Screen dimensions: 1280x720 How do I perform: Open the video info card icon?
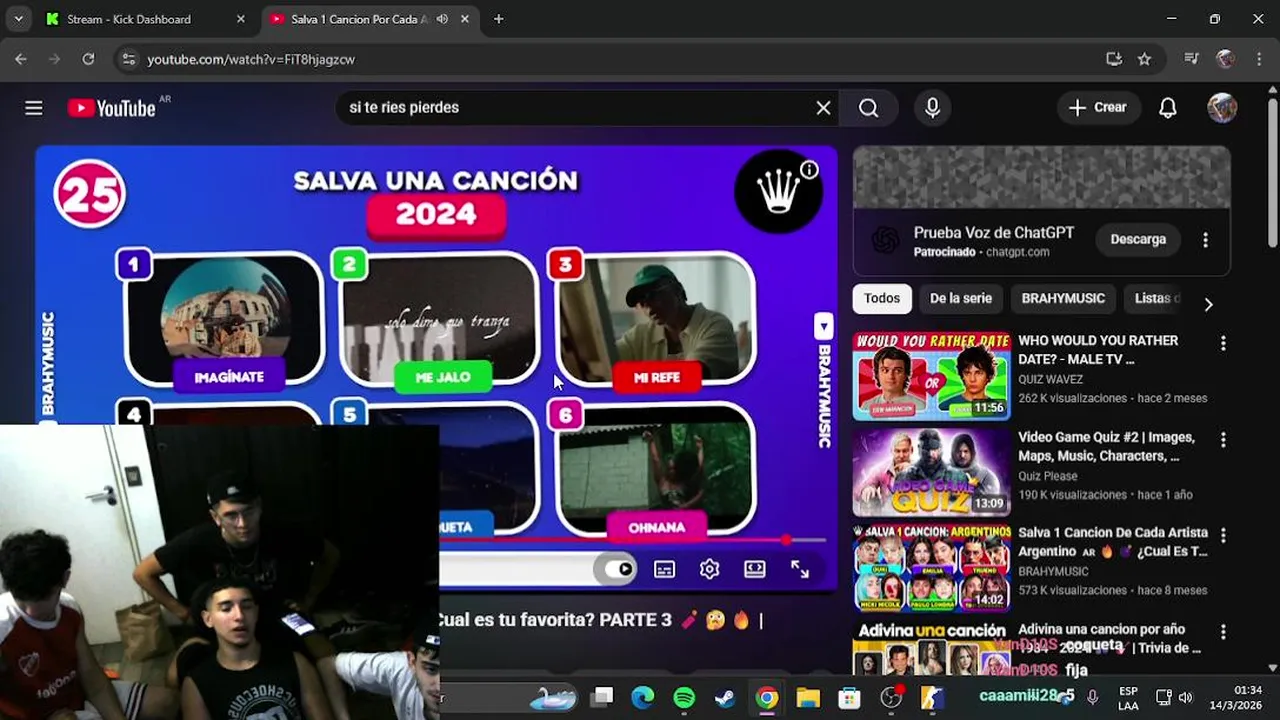point(809,170)
